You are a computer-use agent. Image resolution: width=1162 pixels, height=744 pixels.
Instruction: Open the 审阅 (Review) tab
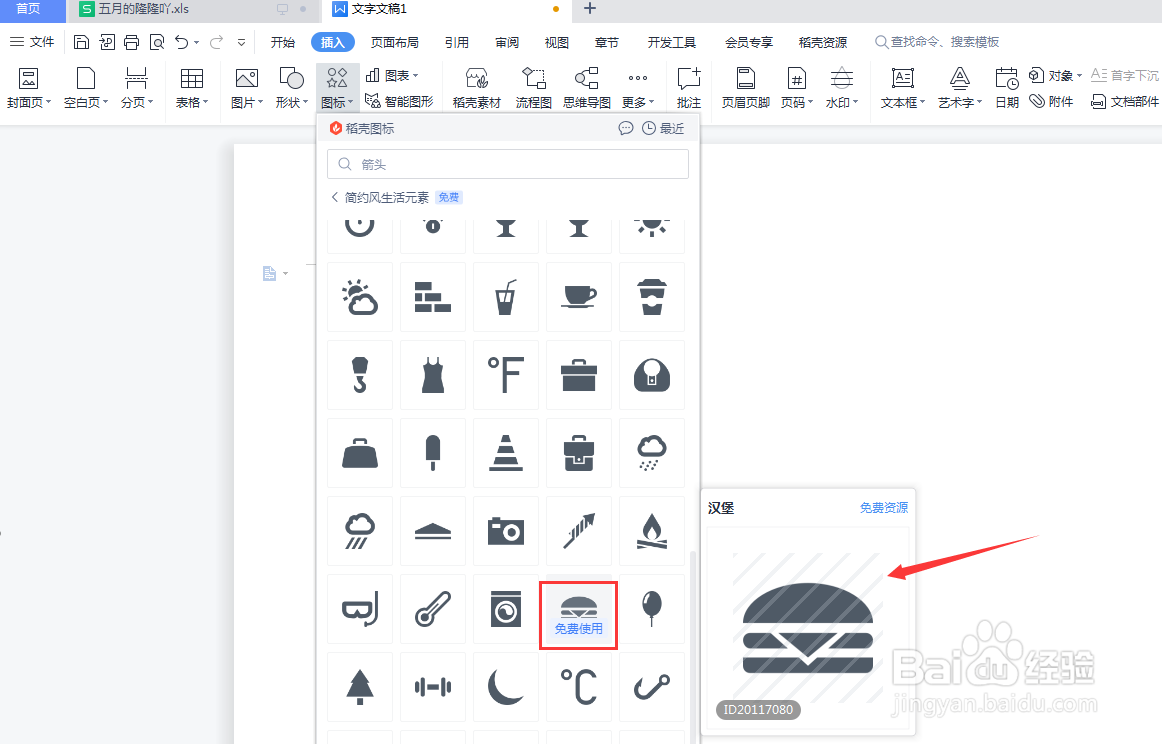click(x=505, y=41)
